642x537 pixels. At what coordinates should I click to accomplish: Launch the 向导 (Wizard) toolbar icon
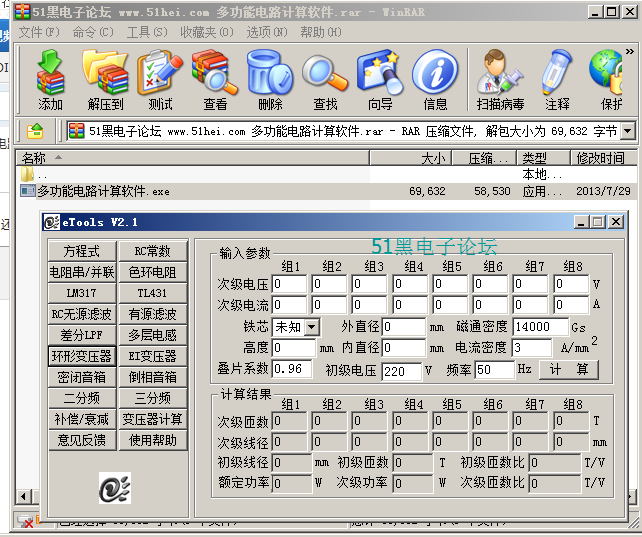point(380,80)
